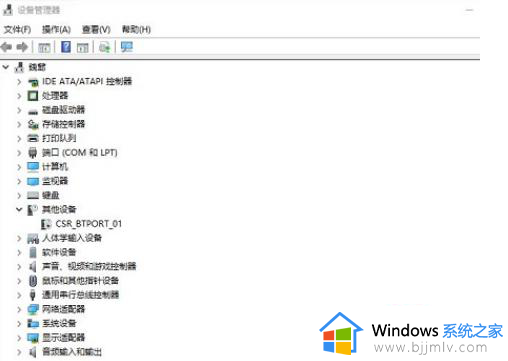The width and height of the screenshot is (508, 361).
Task: Click the action pane toolbar icon
Action: click(x=82, y=47)
